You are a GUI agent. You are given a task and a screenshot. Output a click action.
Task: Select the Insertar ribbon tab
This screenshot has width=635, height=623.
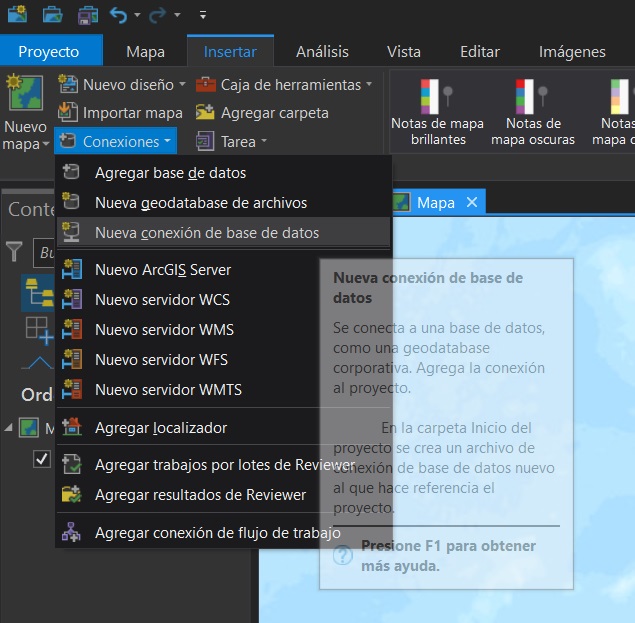(230, 51)
